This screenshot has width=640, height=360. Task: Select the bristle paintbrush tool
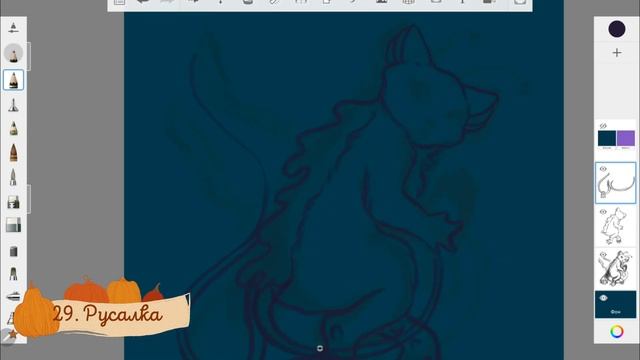click(13, 274)
